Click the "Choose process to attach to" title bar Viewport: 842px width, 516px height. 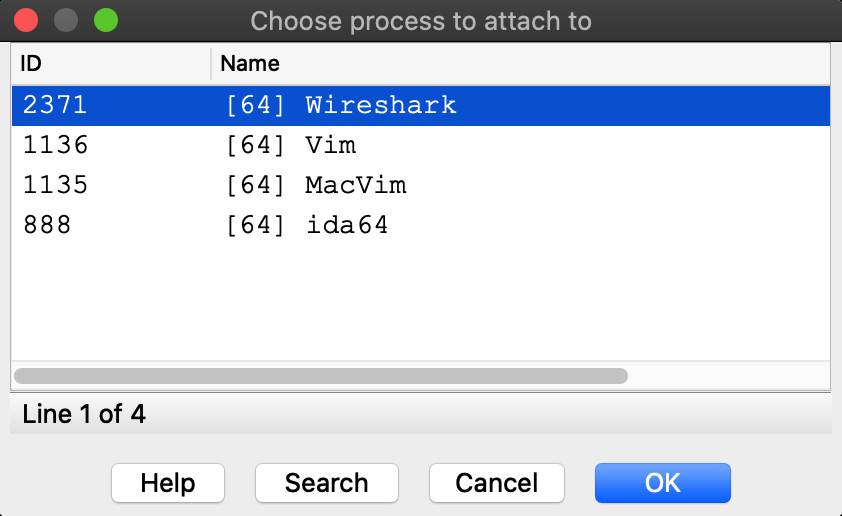click(420, 20)
